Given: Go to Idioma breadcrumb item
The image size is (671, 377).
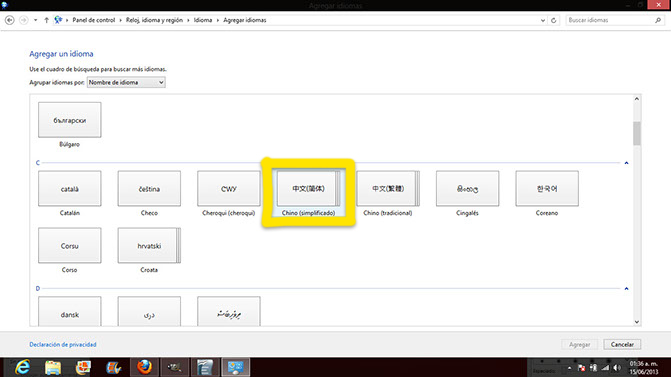Looking at the screenshot, I should tap(203, 20).
